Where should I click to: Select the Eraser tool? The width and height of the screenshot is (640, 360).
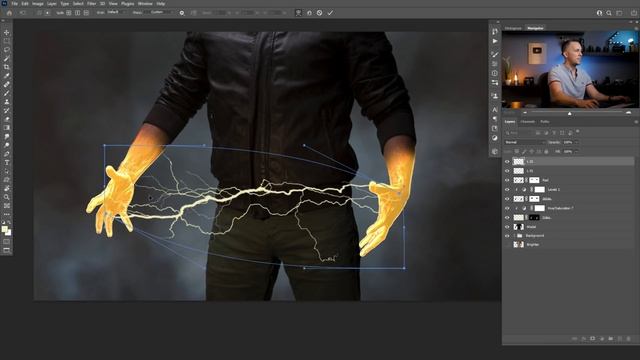(7, 119)
